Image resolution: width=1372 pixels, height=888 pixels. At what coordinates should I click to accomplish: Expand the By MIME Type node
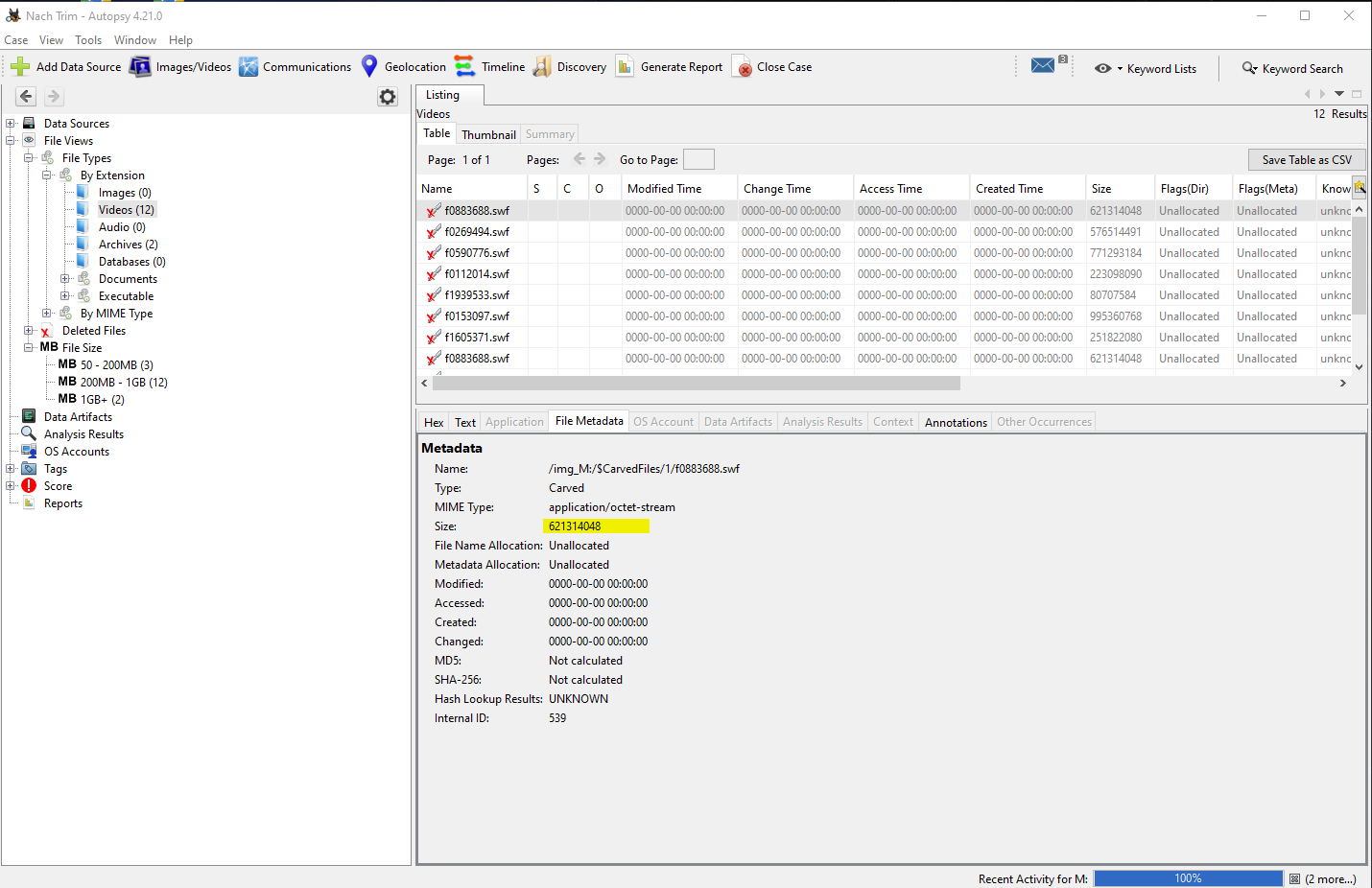pos(47,313)
